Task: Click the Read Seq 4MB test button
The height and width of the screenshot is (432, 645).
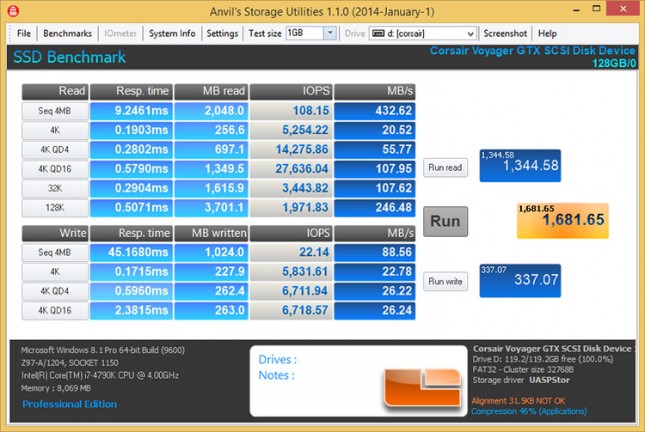Action: tap(55, 111)
